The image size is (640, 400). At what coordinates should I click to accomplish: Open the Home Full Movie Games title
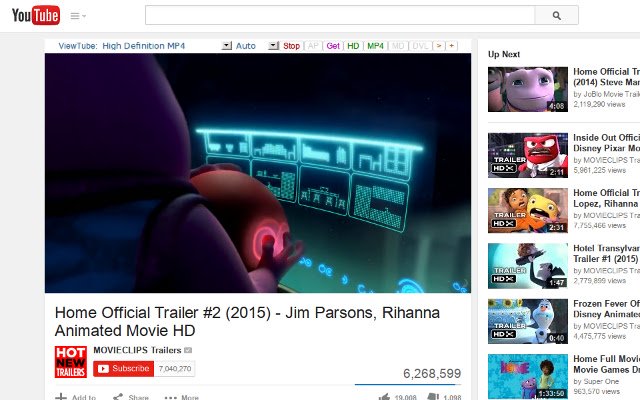click(x=607, y=364)
